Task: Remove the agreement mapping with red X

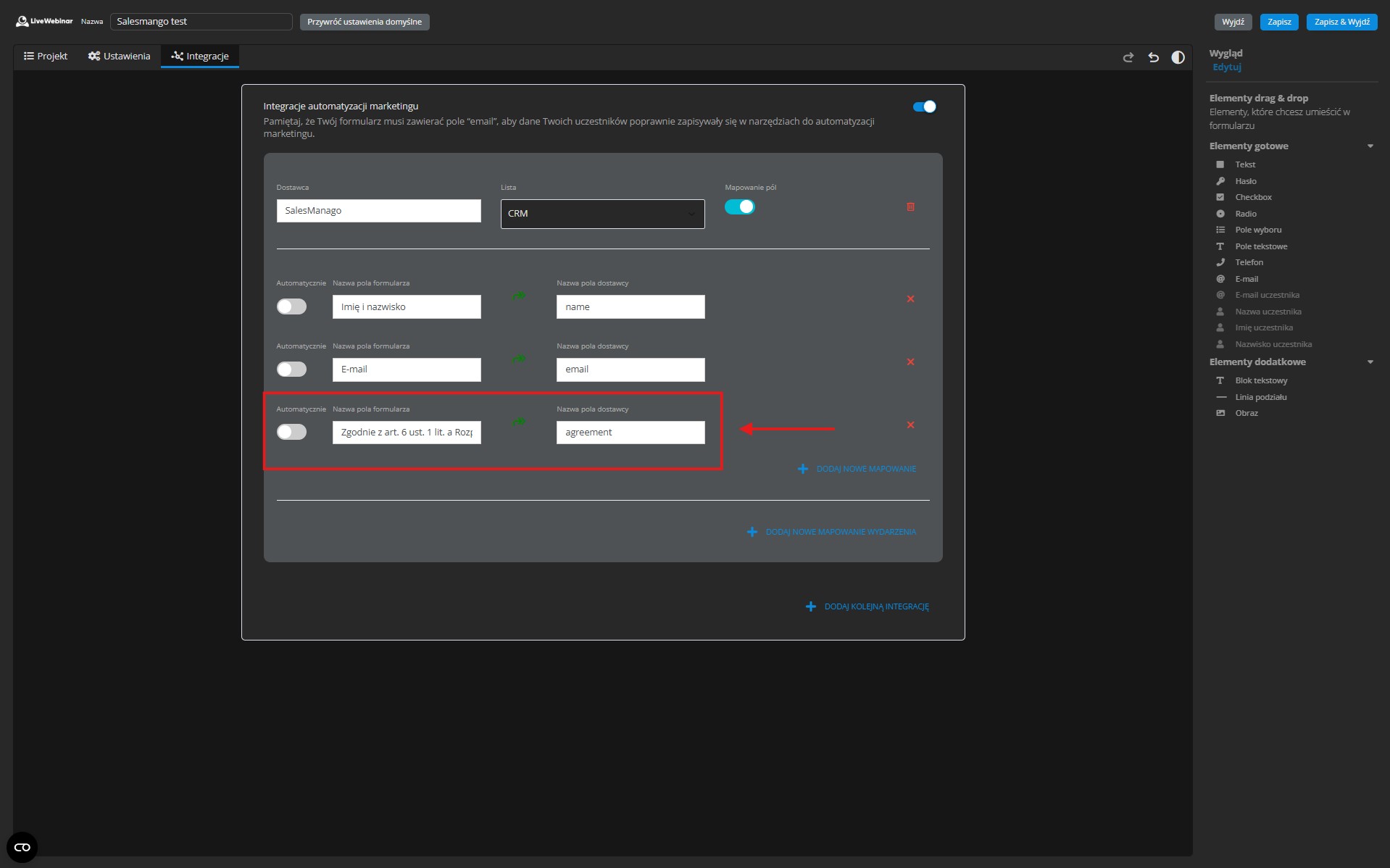Action: click(911, 425)
